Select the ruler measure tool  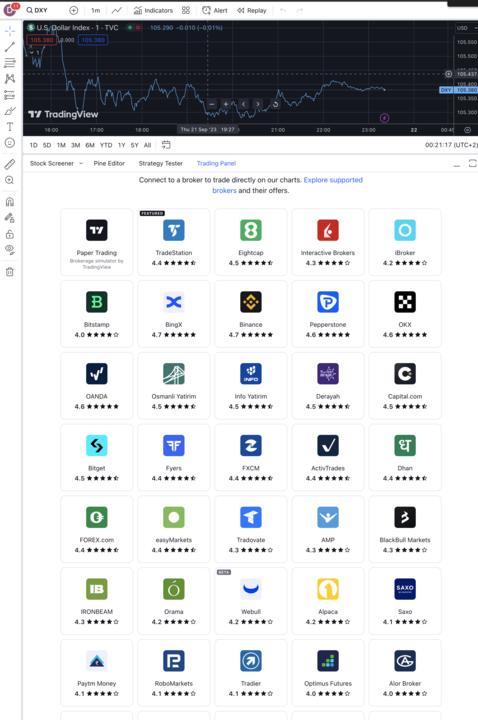[10, 164]
